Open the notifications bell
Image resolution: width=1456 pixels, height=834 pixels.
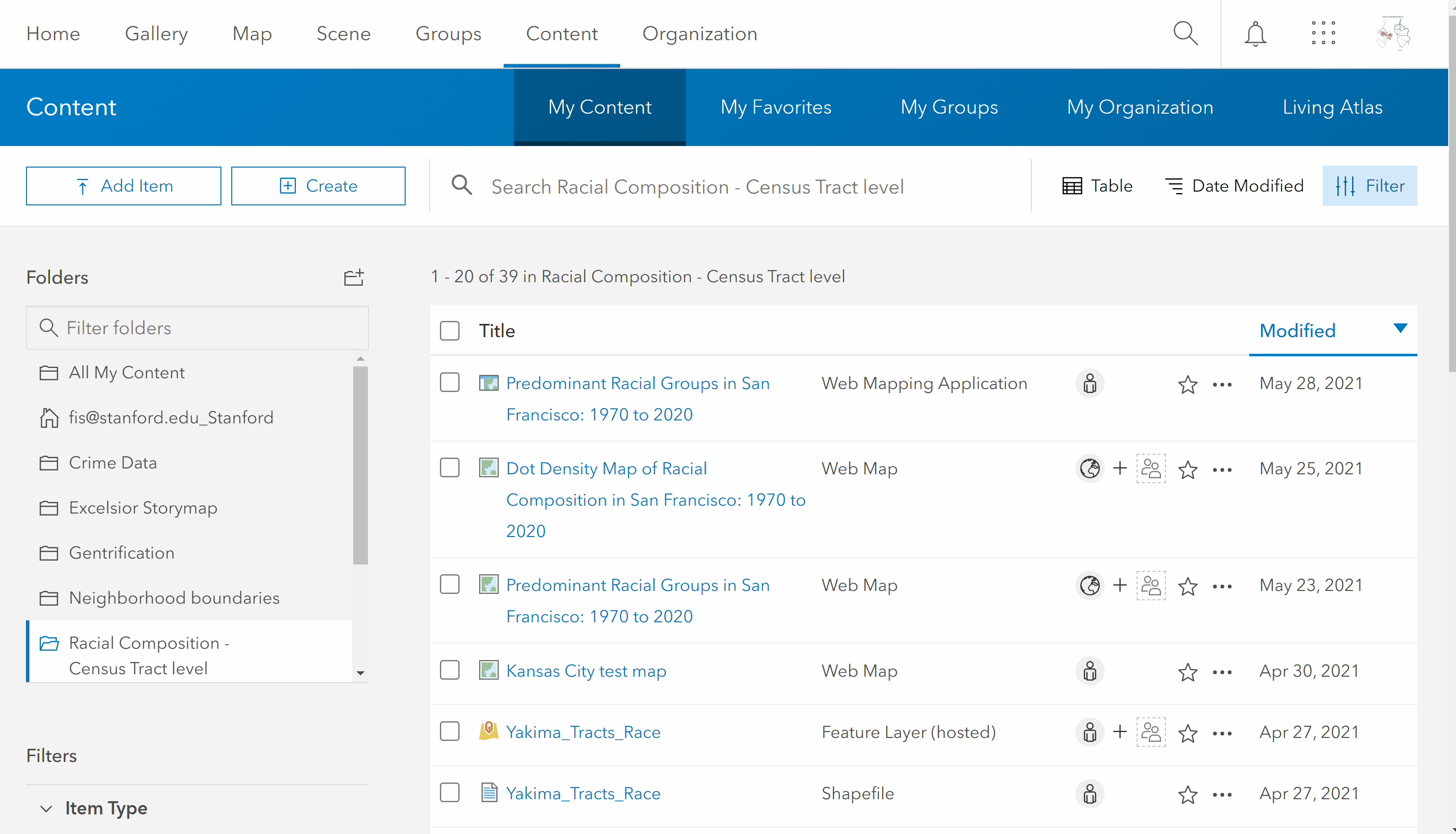(1255, 33)
